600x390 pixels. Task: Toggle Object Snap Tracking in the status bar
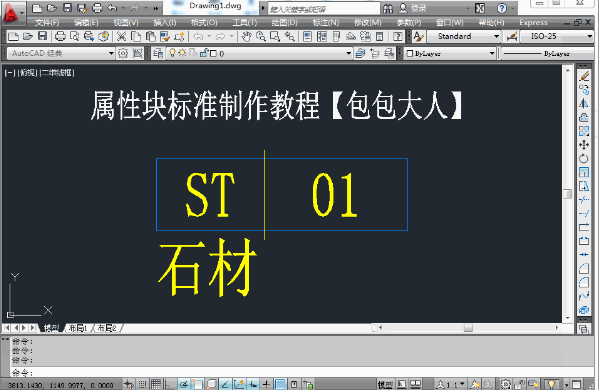point(225,384)
